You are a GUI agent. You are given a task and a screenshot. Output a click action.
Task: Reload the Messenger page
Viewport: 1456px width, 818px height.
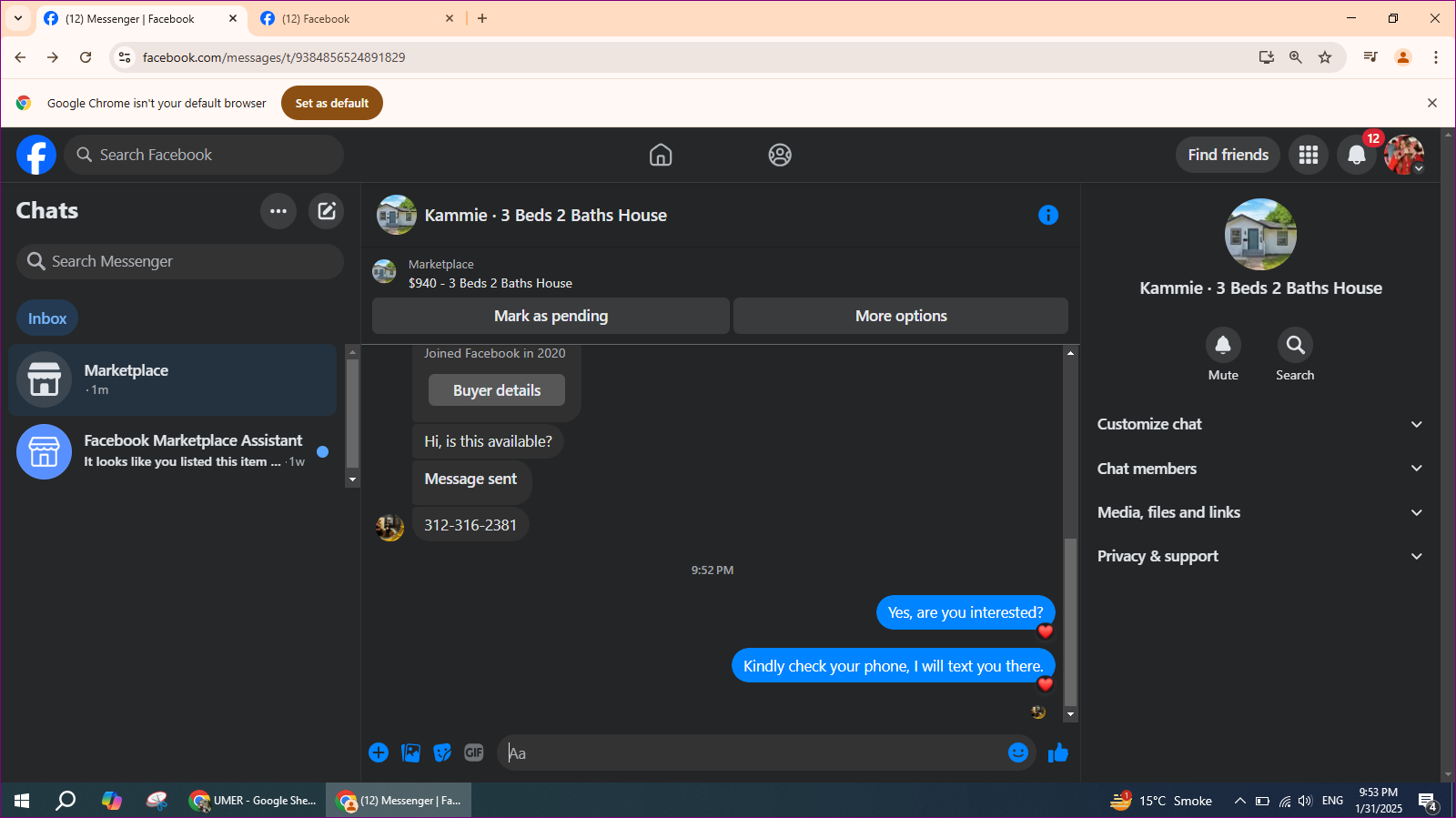coord(86,57)
